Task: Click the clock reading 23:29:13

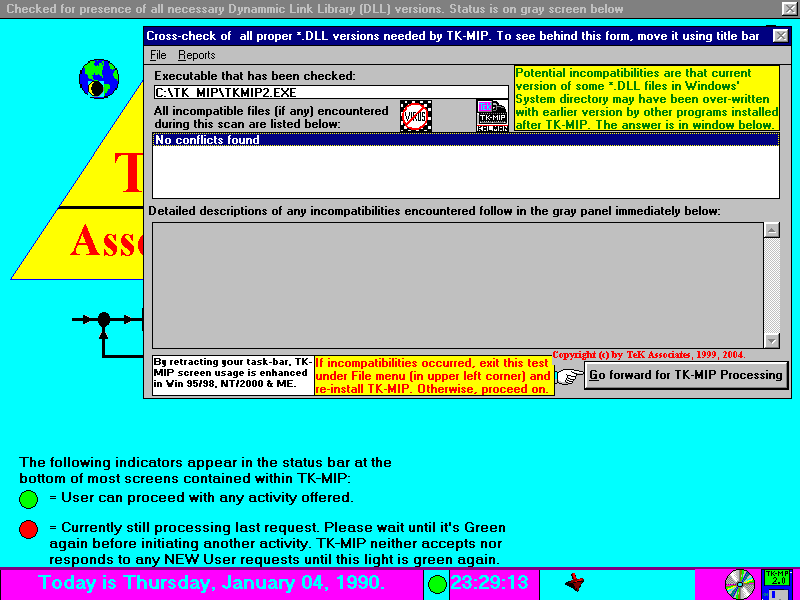Action: [x=490, y=583]
